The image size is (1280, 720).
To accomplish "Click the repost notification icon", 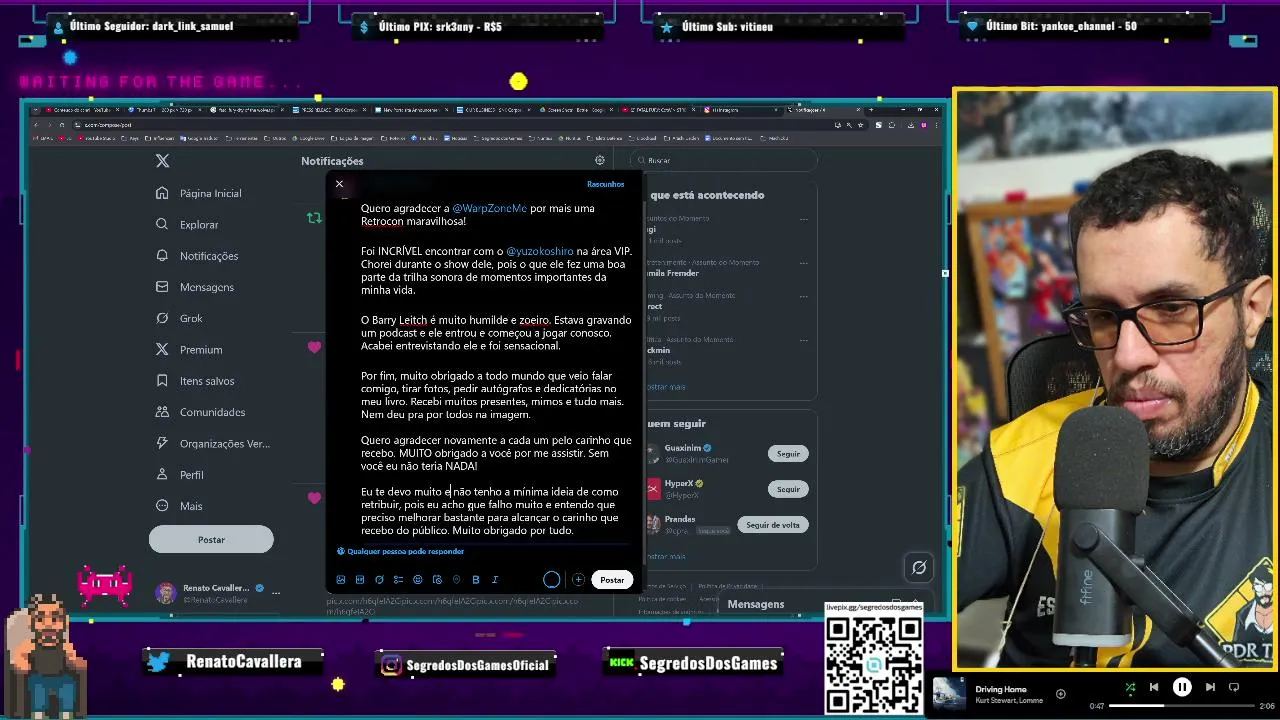I will pos(314,217).
